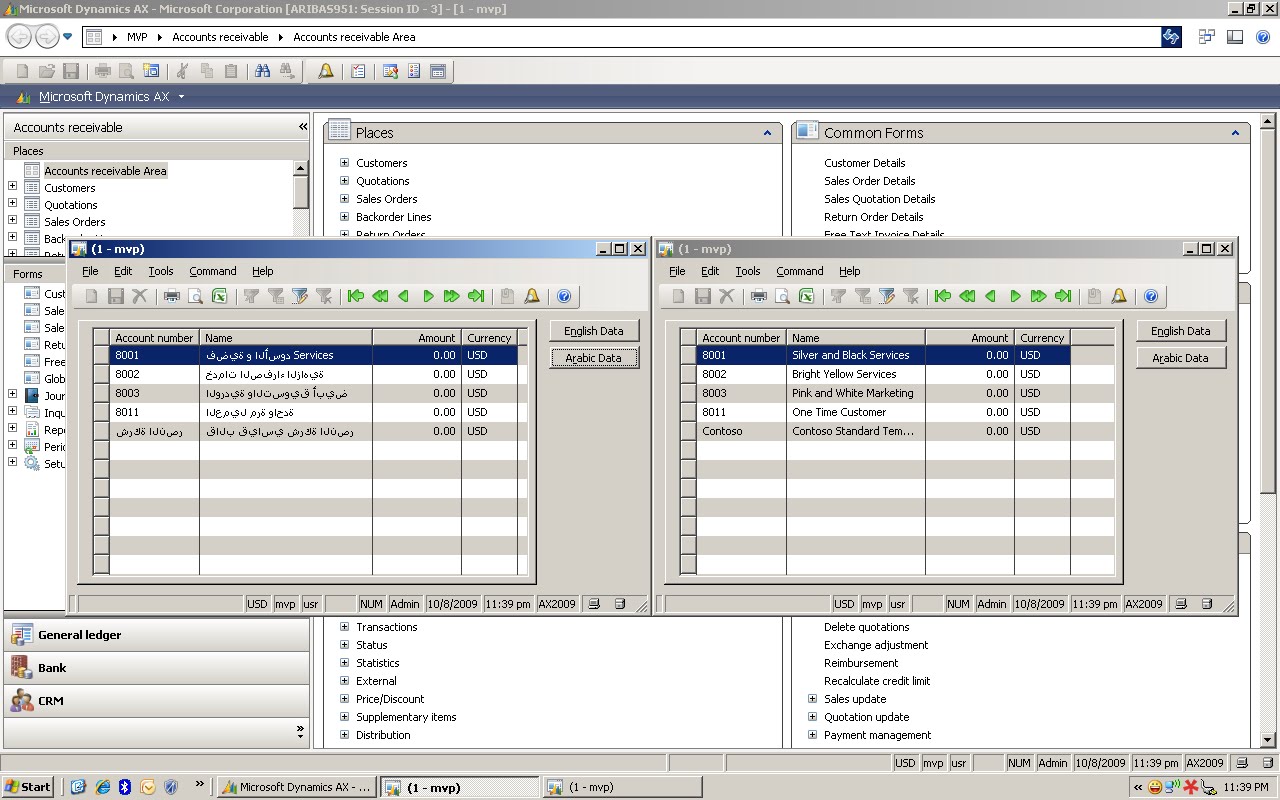
Task: Open Print preview in the English-names window
Action: 783,296
